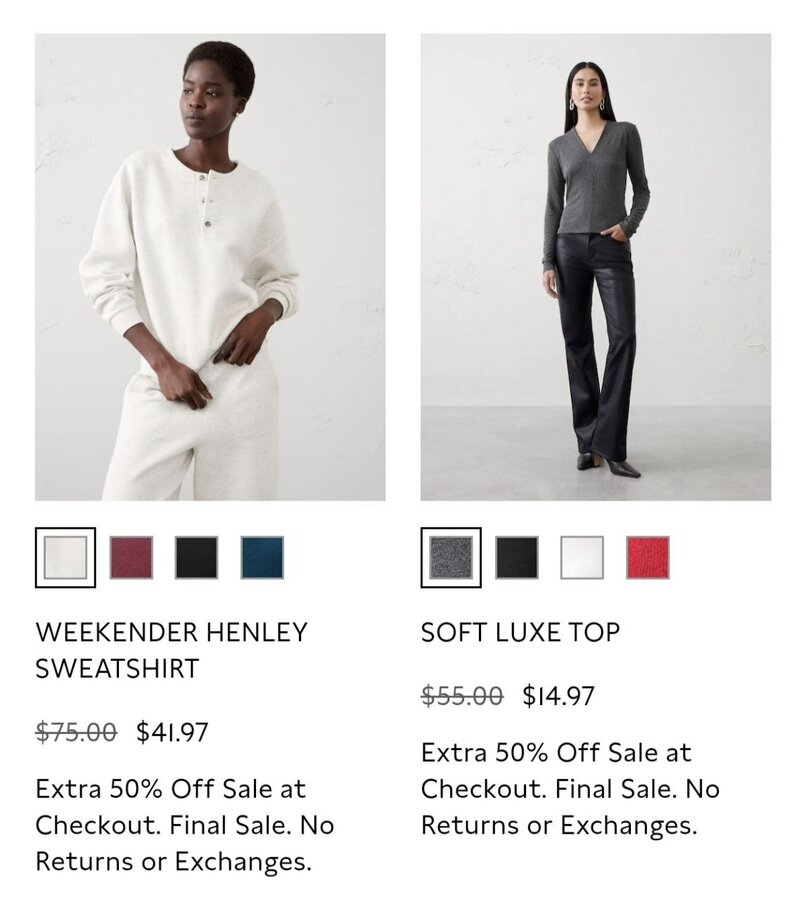806x900 pixels.
Task: Choose the burgundy swatch for Weekender Henley
Action: 131,557
